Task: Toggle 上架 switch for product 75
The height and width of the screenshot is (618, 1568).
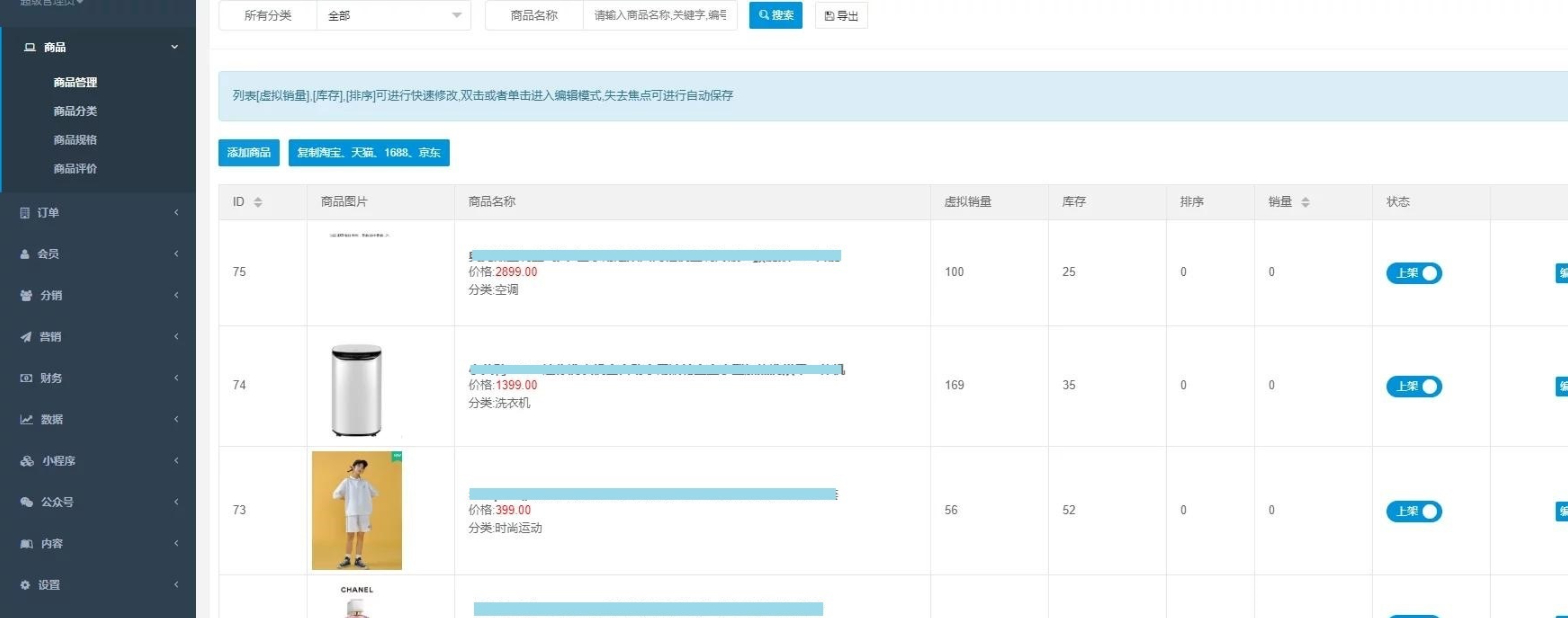Action: pos(1414,273)
